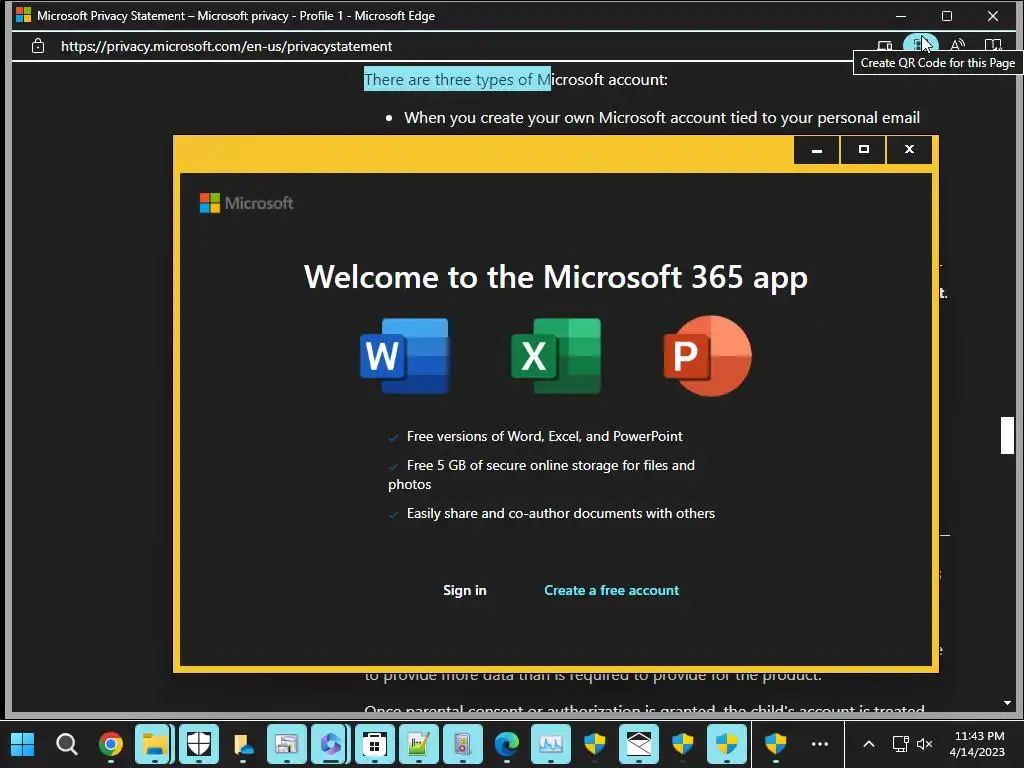The height and width of the screenshot is (768, 1024).
Task: Close the Microsoft 365 welcome dialog
Action: [x=909, y=150]
